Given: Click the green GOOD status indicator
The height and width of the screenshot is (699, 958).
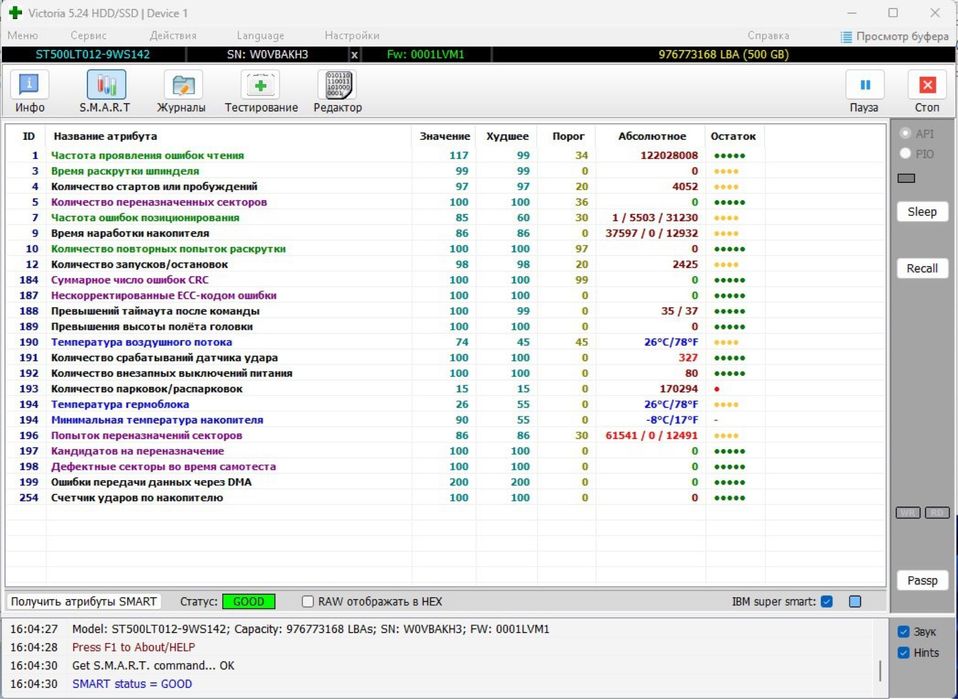Looking at the screenshot, I should point(249,601).
